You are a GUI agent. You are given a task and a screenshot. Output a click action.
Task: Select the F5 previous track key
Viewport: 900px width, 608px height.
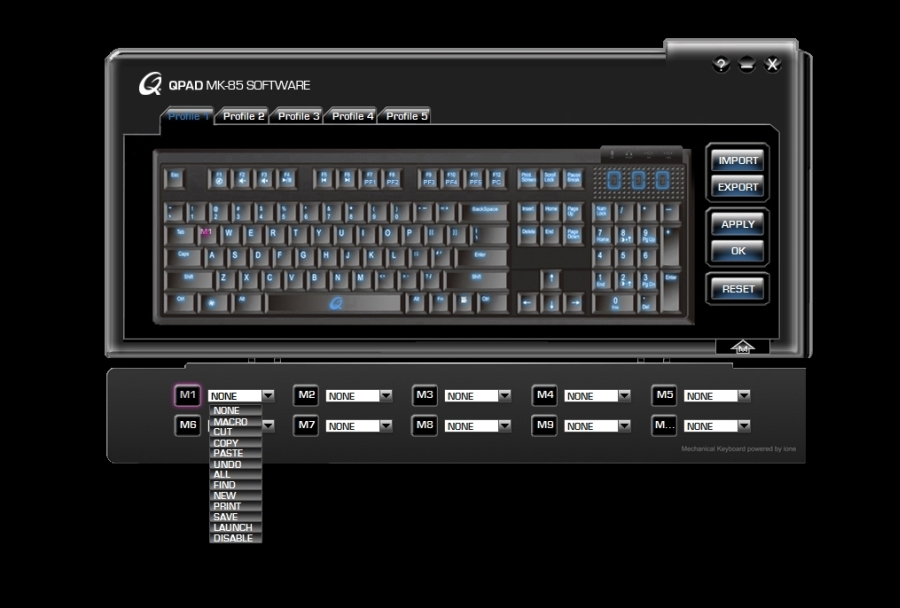click(324, 179)
